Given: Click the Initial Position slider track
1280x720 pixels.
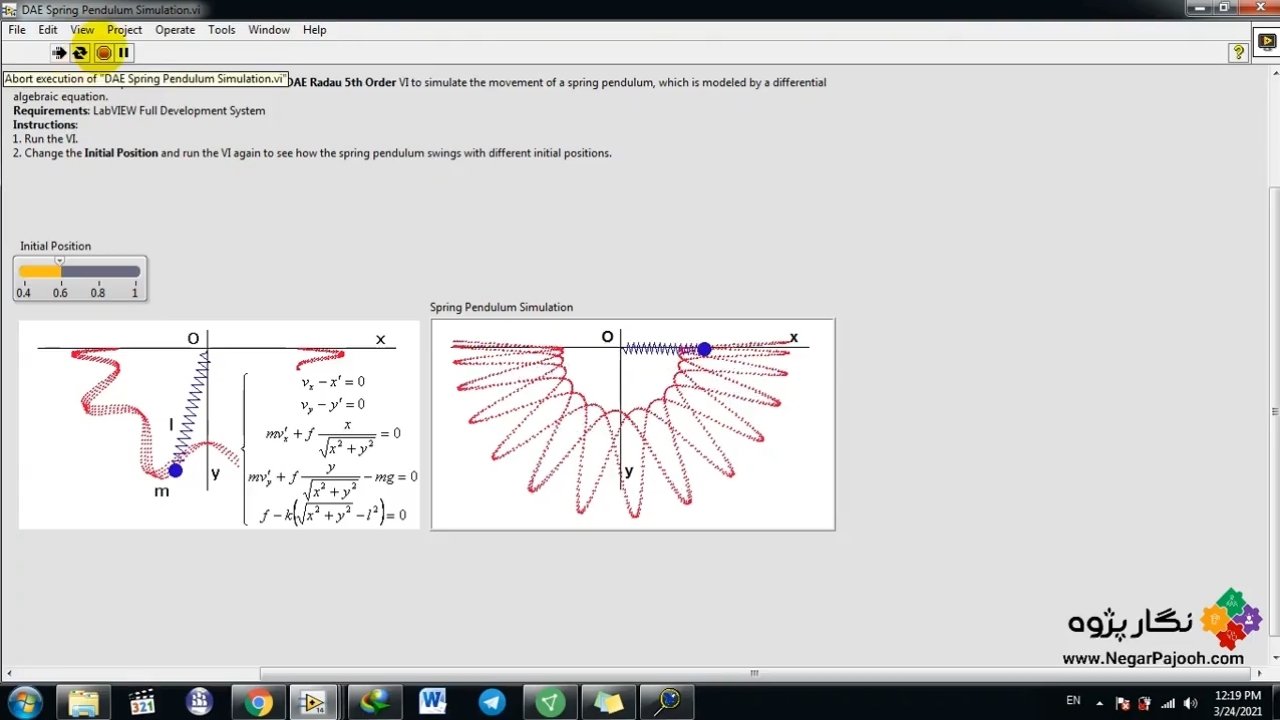Looking at the screenshot, I should (100, 271).
